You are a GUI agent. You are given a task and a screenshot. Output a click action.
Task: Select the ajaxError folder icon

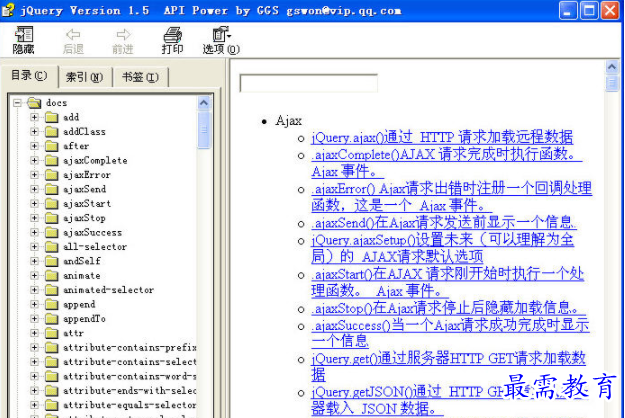coord(51,175)
